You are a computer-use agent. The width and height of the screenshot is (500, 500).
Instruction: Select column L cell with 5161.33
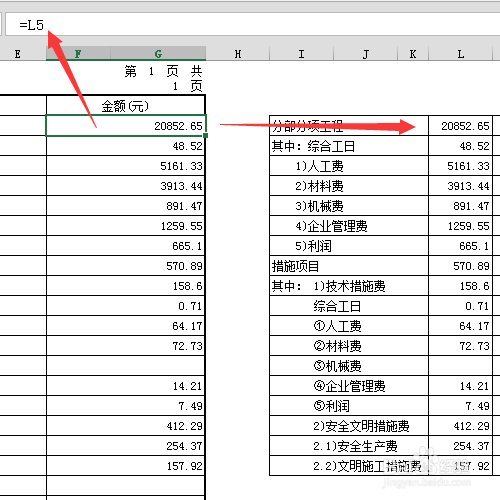(460, 166)
